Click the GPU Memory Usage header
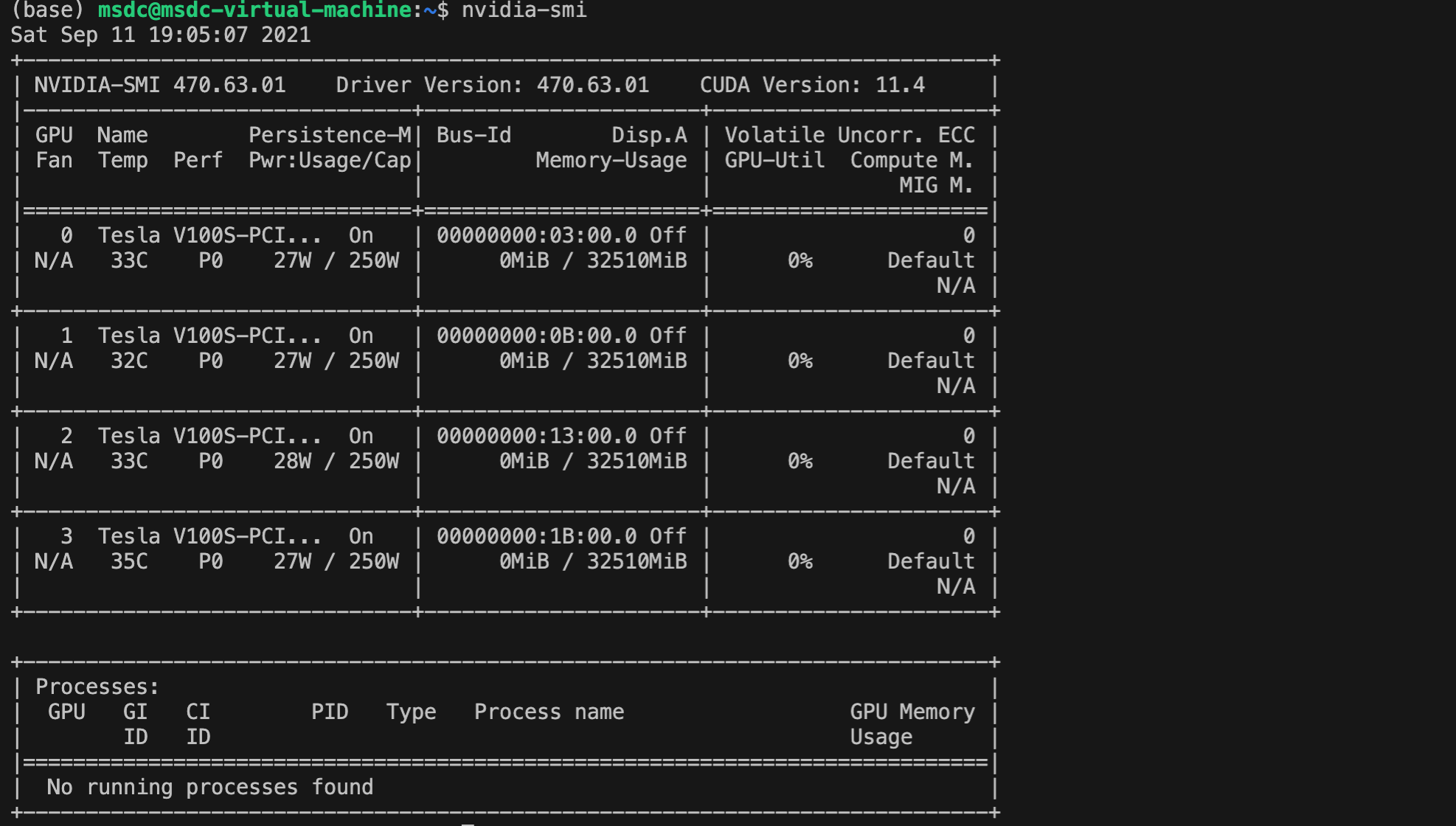 912,712
